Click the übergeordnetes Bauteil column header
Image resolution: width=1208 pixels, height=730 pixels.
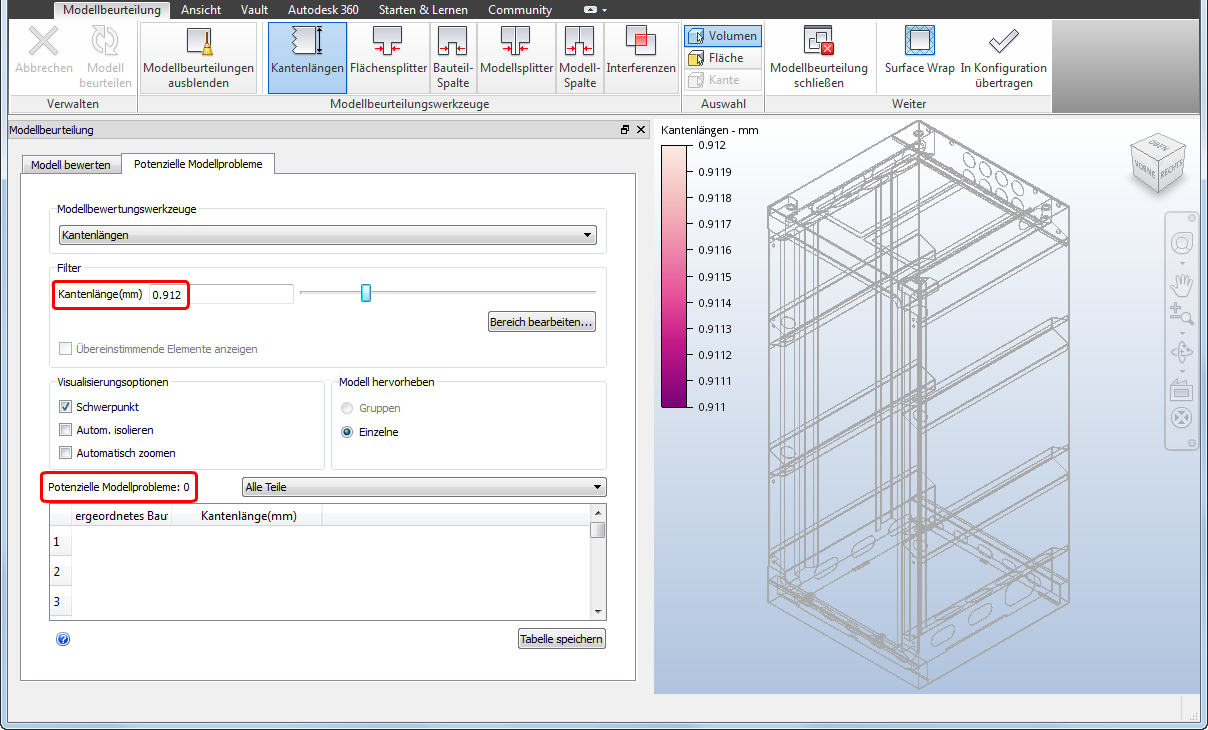(122, 516)
